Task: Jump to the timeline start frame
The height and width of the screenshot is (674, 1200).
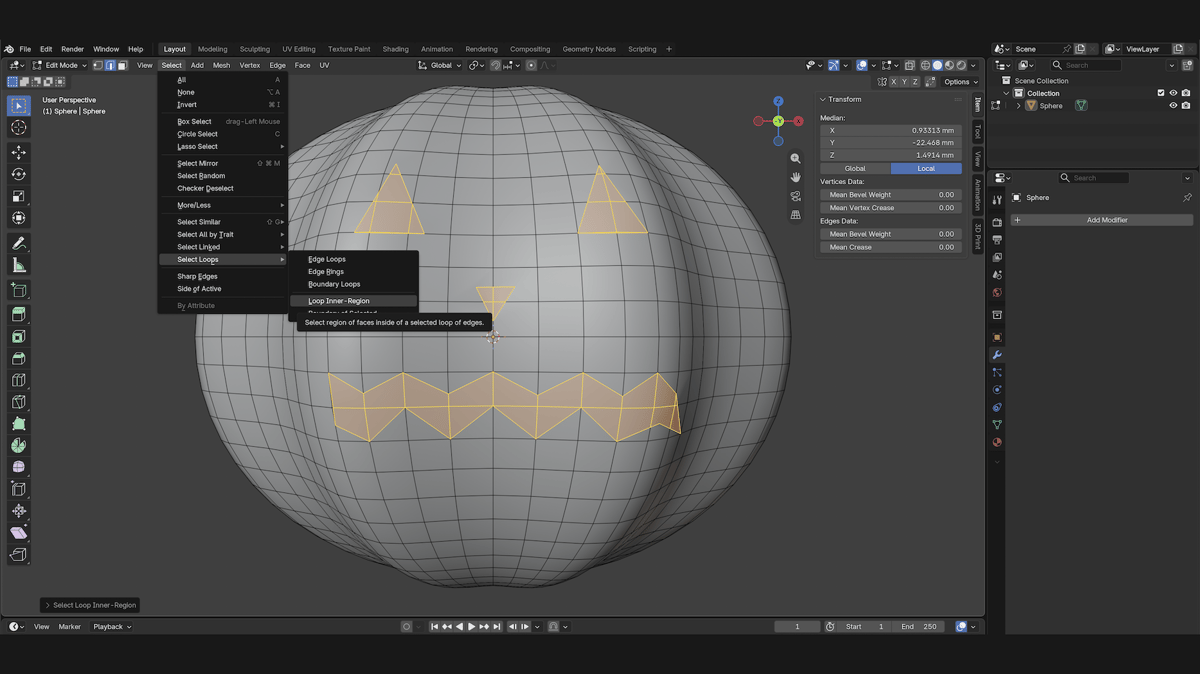Action: (435, 627)
